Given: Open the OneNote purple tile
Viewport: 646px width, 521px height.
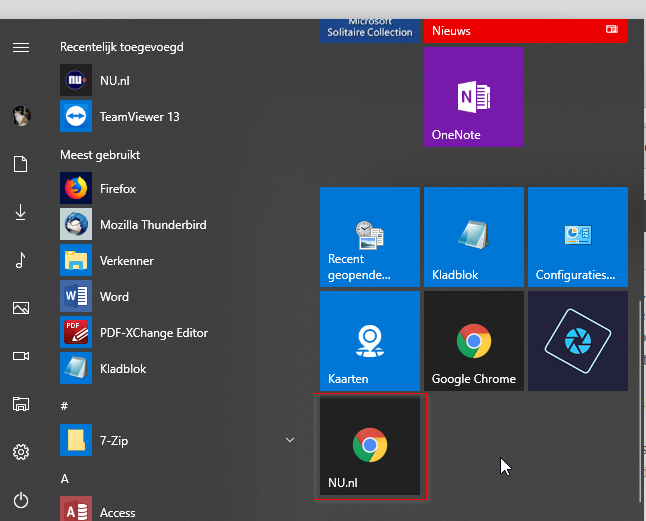Looking at the screenshot, I should coord(473,97).
